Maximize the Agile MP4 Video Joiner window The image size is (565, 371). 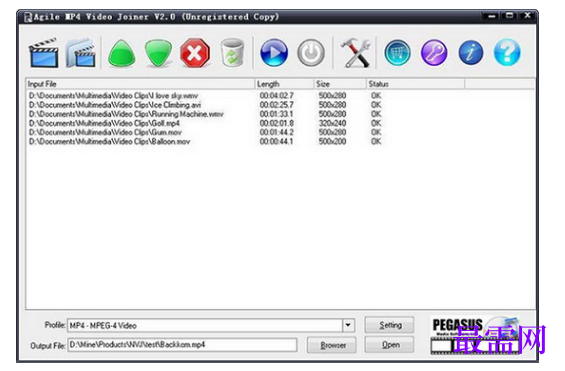(509, 16)
